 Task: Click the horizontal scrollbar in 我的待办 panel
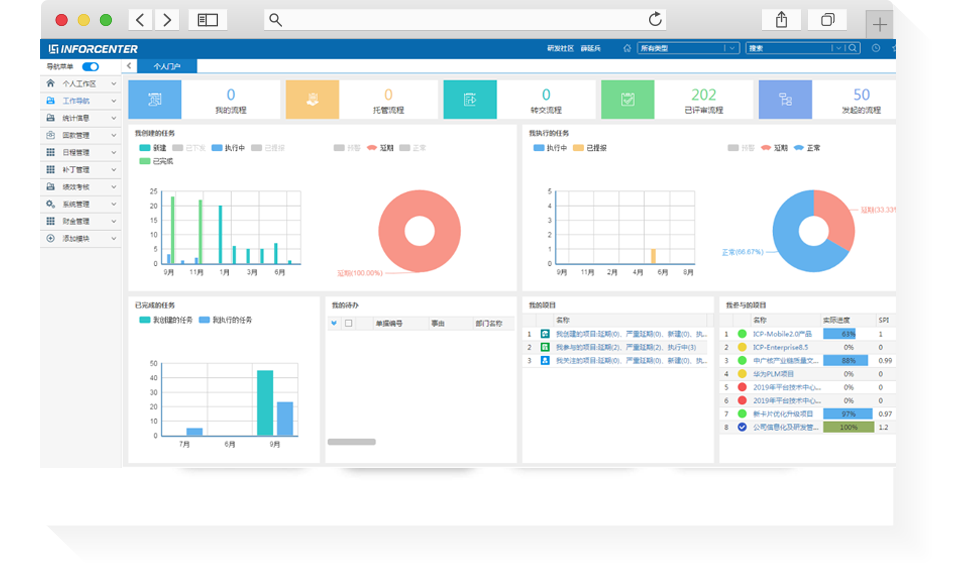point(352,441)
